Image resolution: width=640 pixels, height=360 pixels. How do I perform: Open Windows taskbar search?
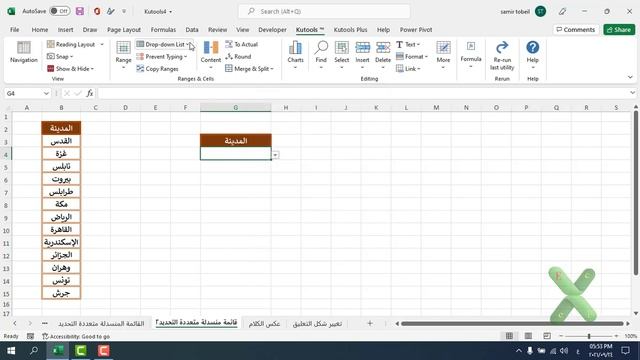[x=34, y=351]
